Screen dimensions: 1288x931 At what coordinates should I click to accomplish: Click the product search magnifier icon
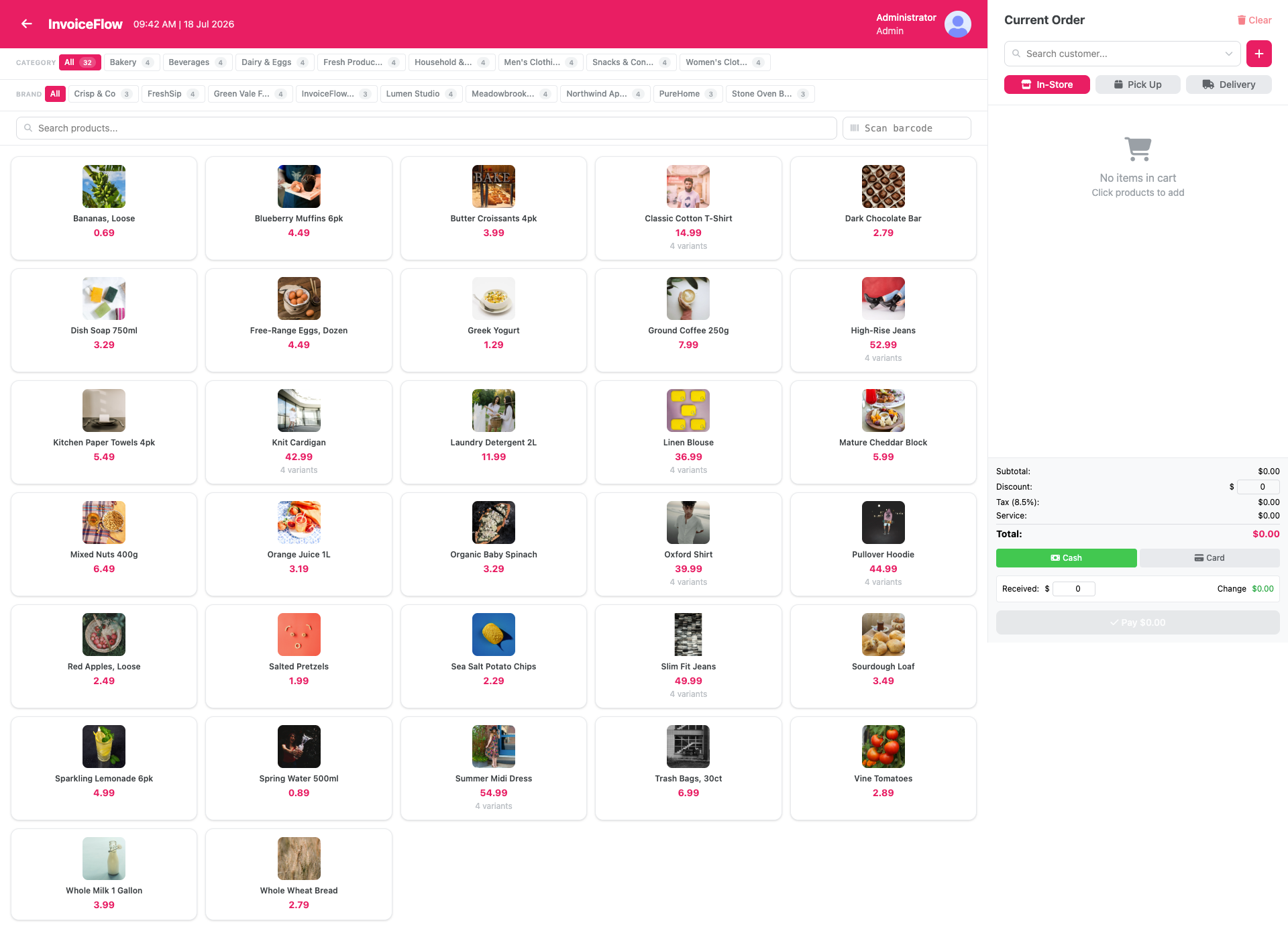click(28, 128)
